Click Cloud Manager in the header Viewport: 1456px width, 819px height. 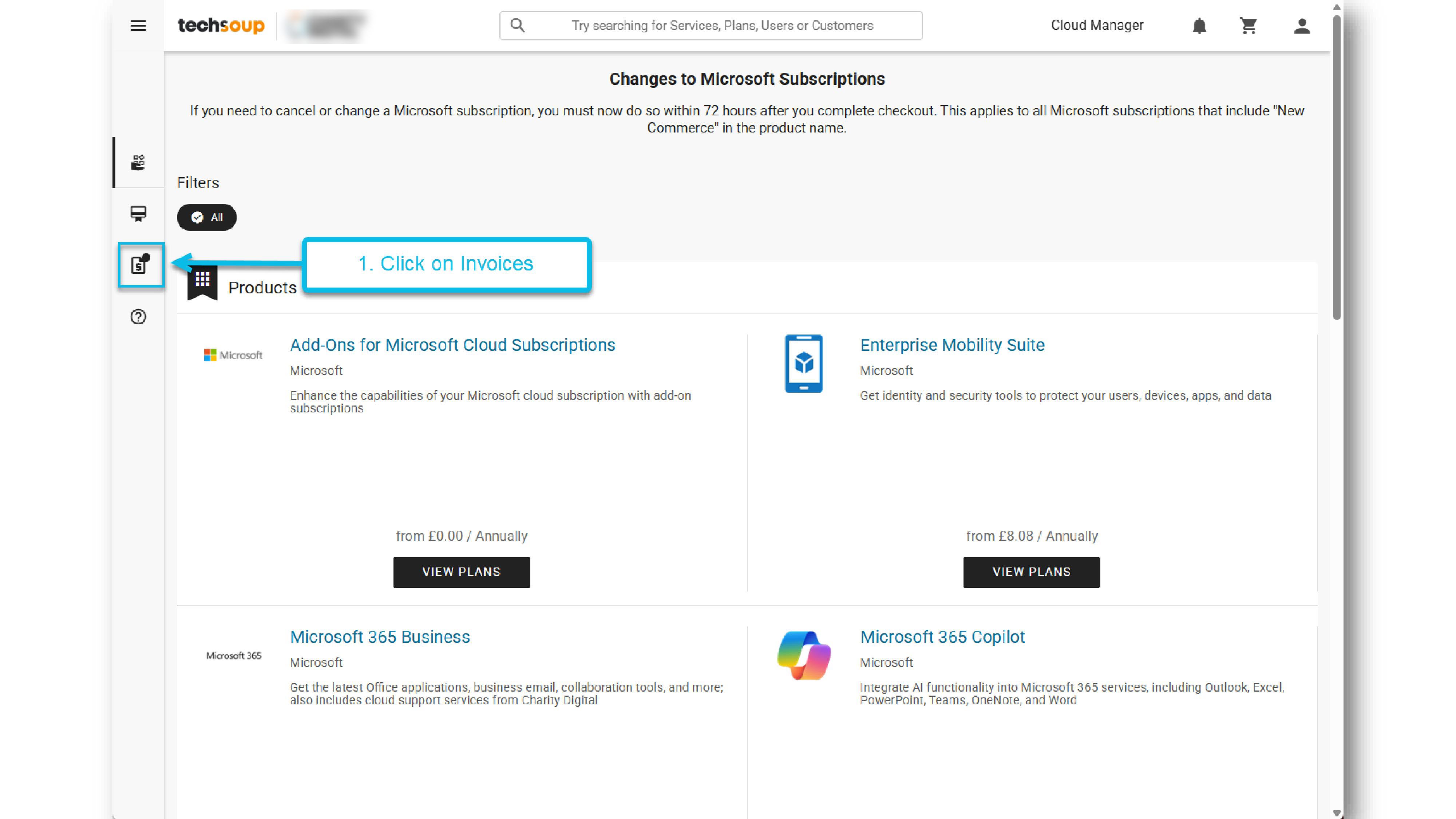pyautogui.click(x=1097, y=25)
